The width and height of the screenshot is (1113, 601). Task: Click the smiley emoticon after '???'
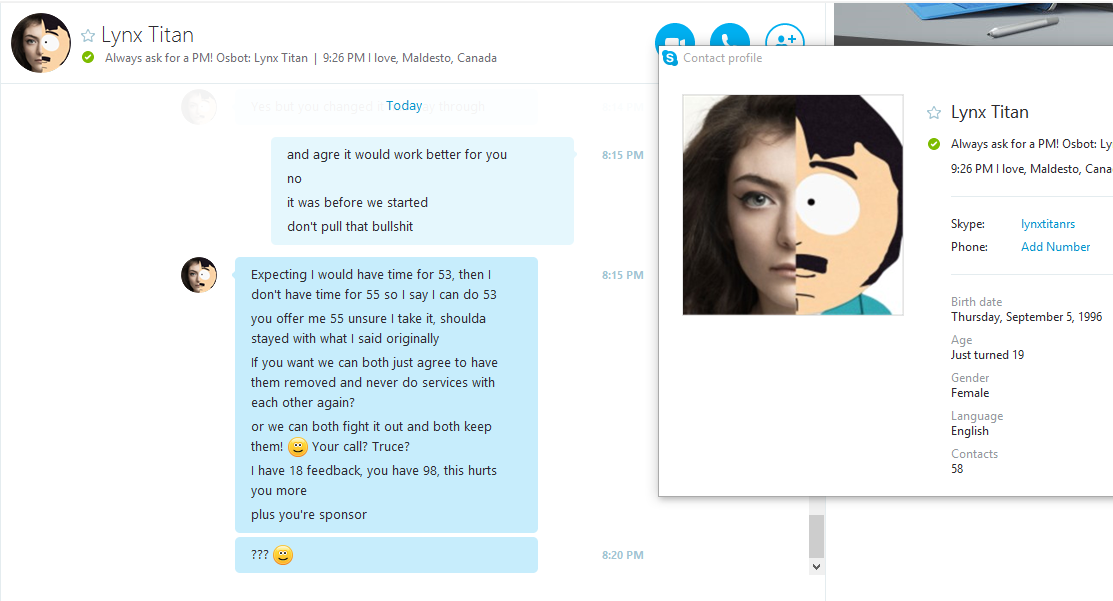pos(283,555)
